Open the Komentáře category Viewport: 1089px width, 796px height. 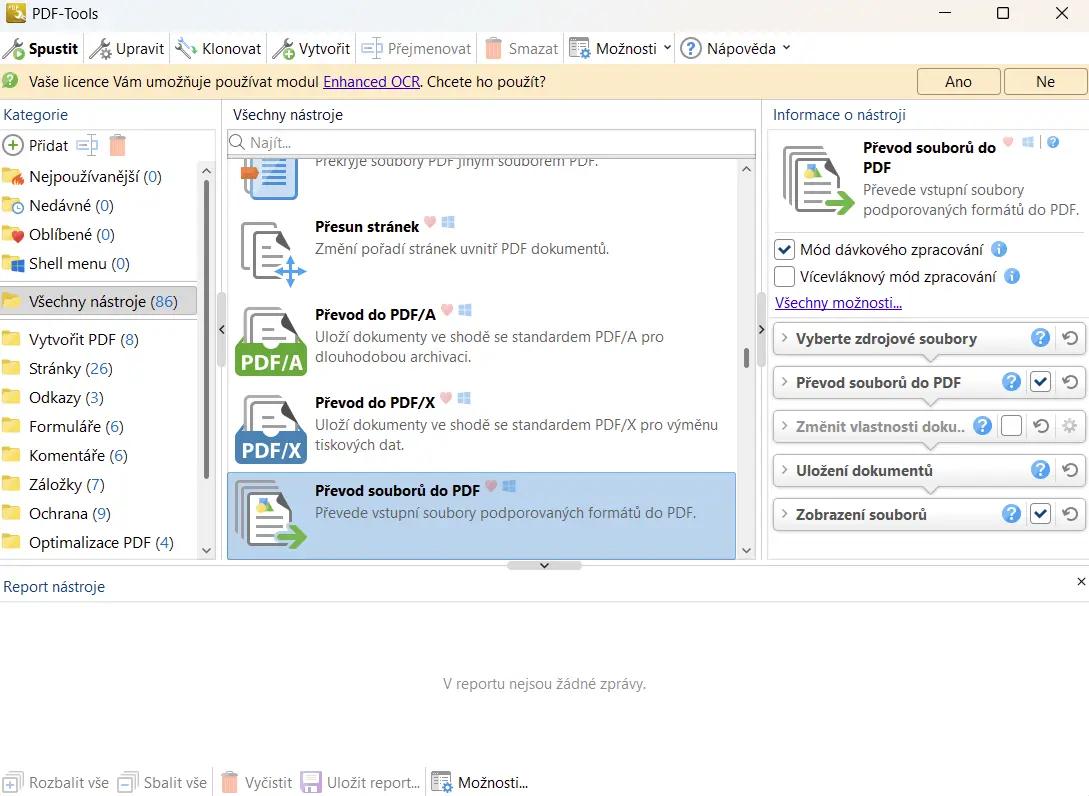78,456
